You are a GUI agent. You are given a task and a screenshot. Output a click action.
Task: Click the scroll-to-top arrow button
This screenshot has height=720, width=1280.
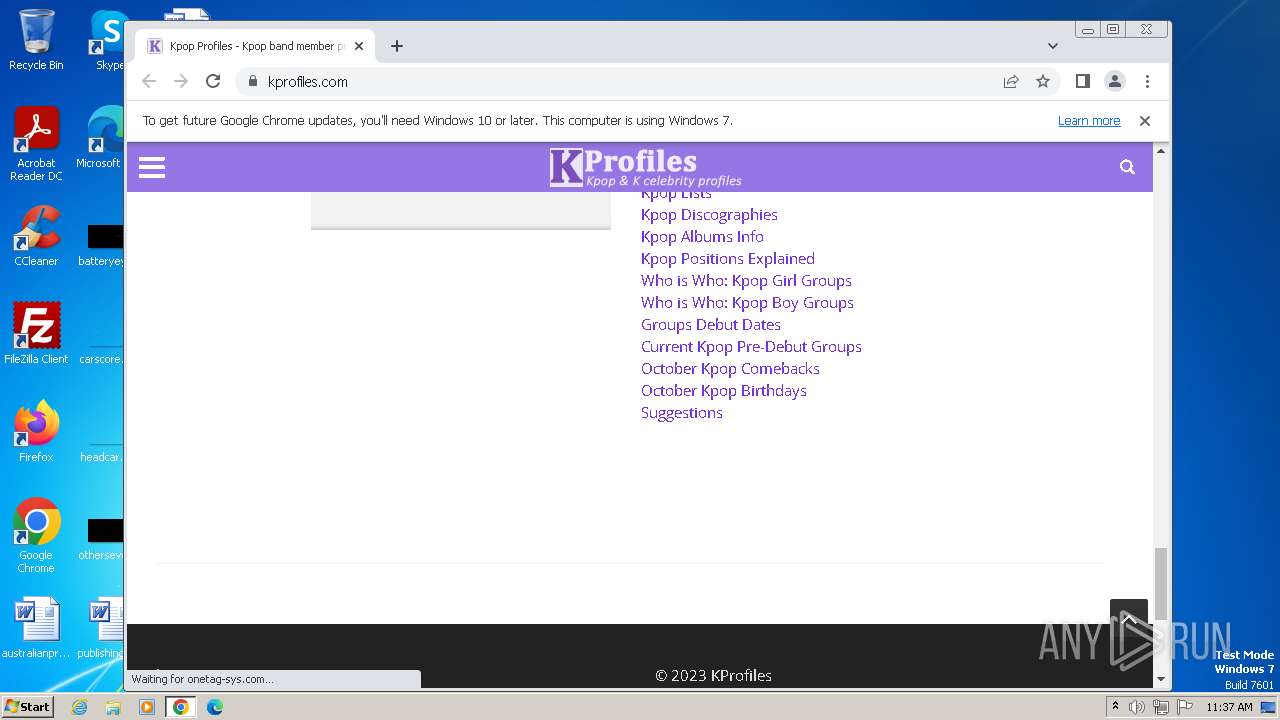point(1129,618)
